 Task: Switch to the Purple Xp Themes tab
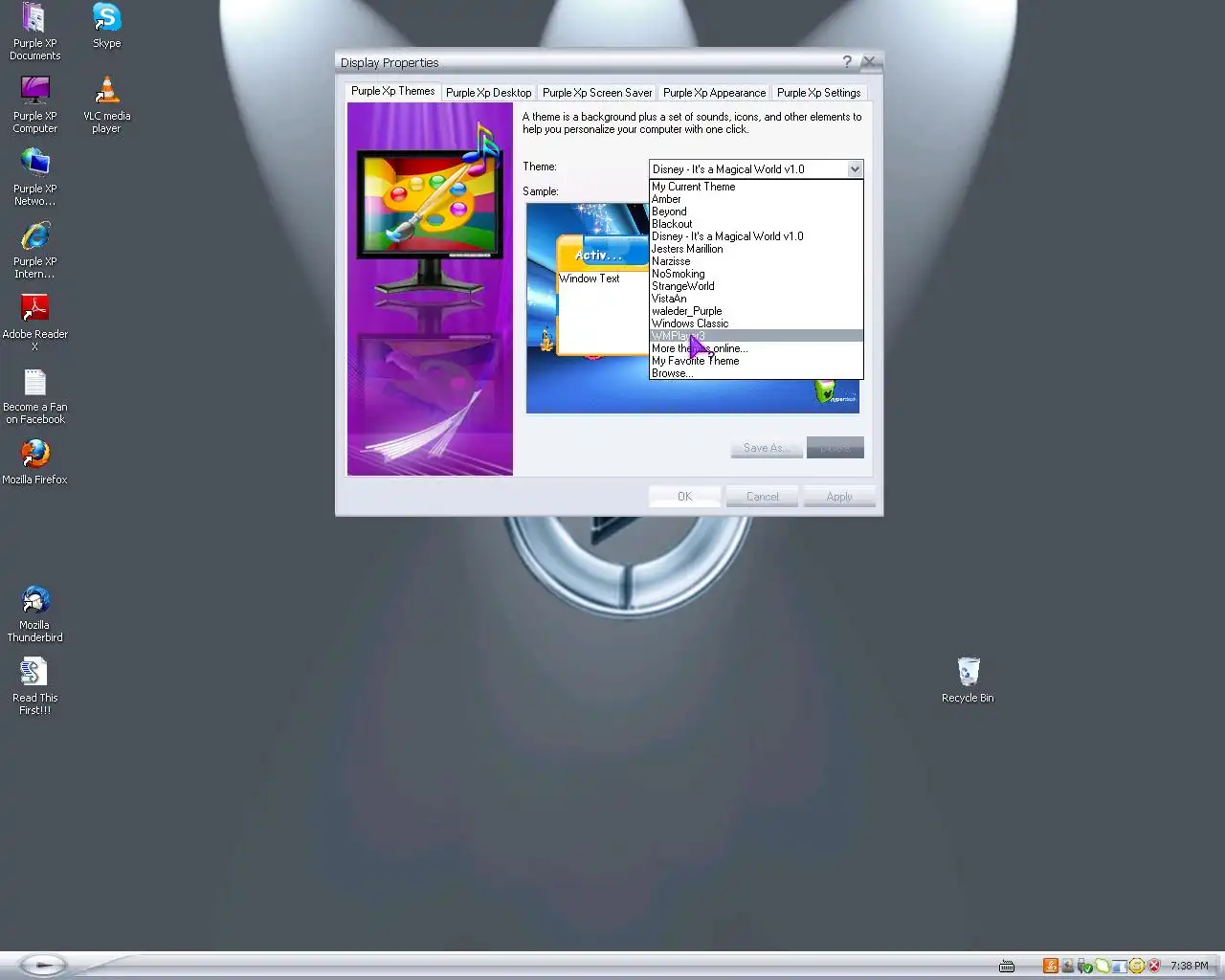coord(392,92)
